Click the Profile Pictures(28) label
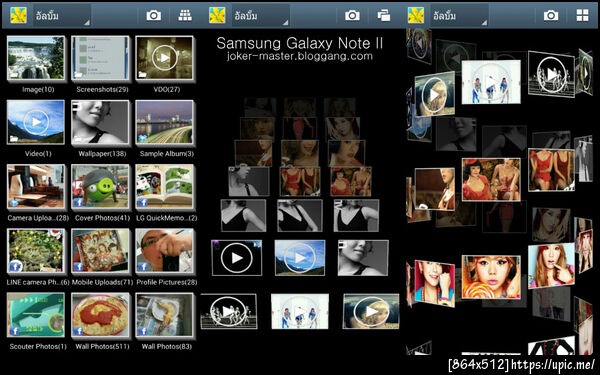 click(x=167, y=282)
